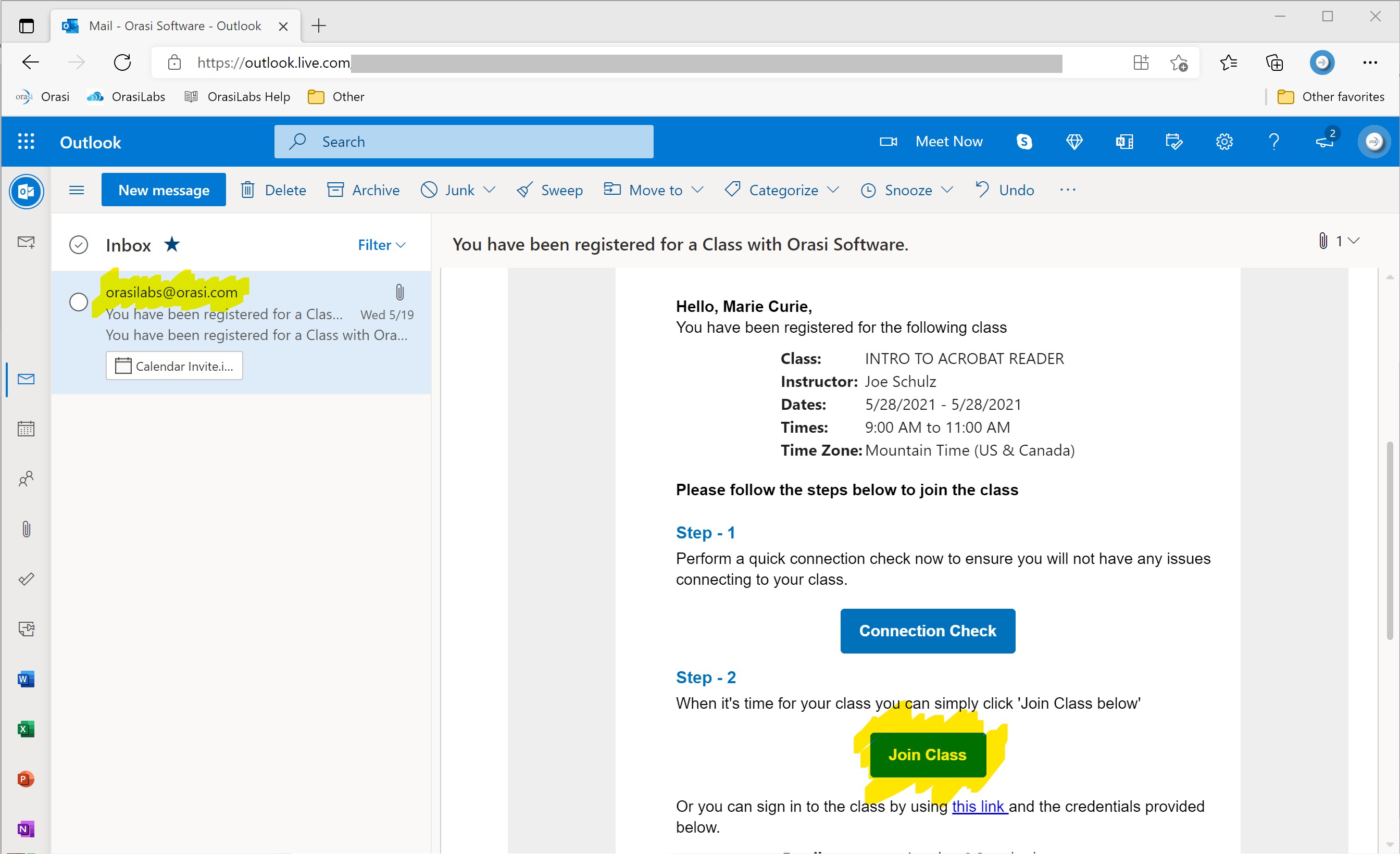
Task: Select all messages circle beside Inbox
Action: (79, 245)
